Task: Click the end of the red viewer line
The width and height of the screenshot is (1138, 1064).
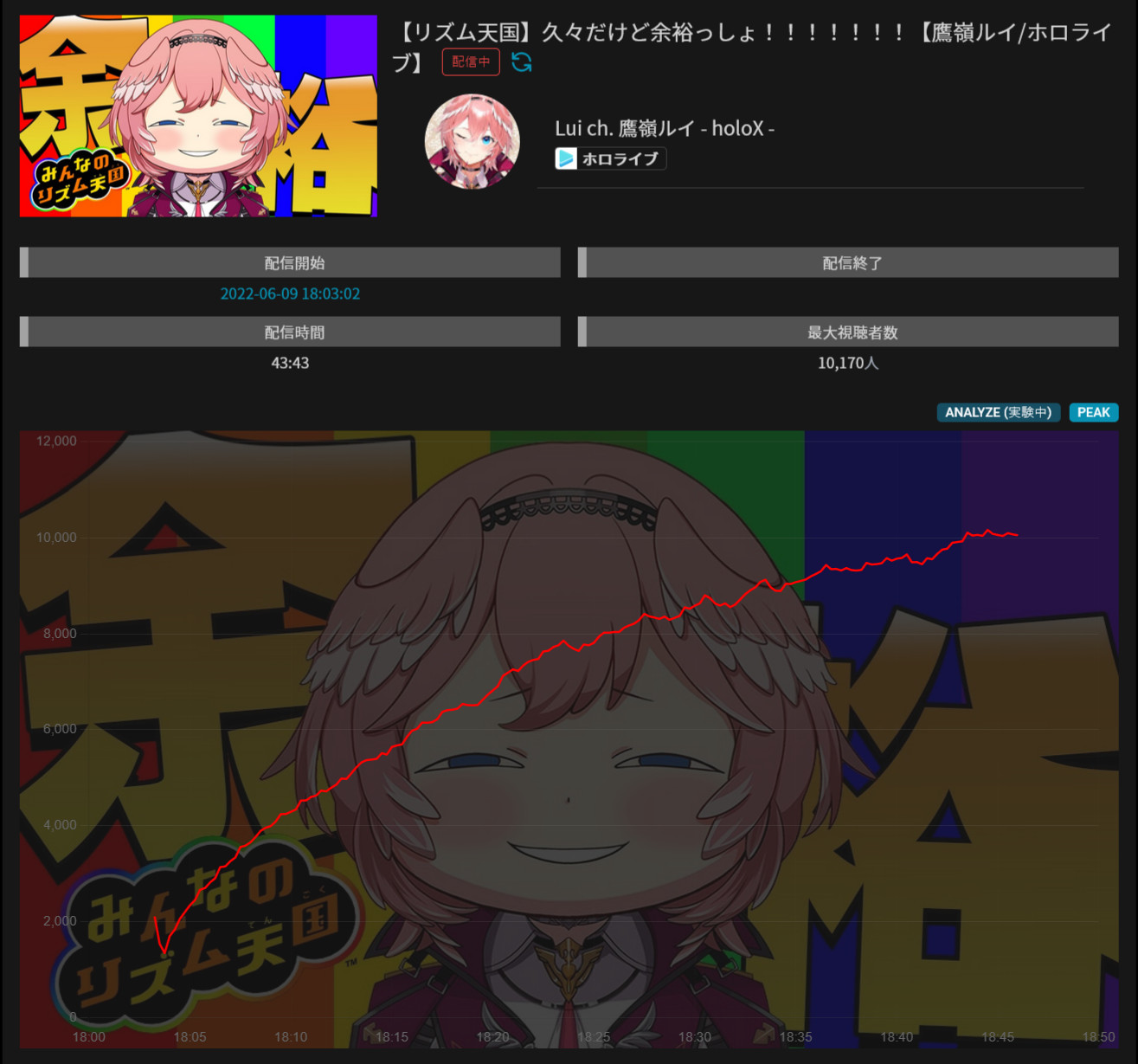Action: pyautogui.click(x=1017, y=535)
